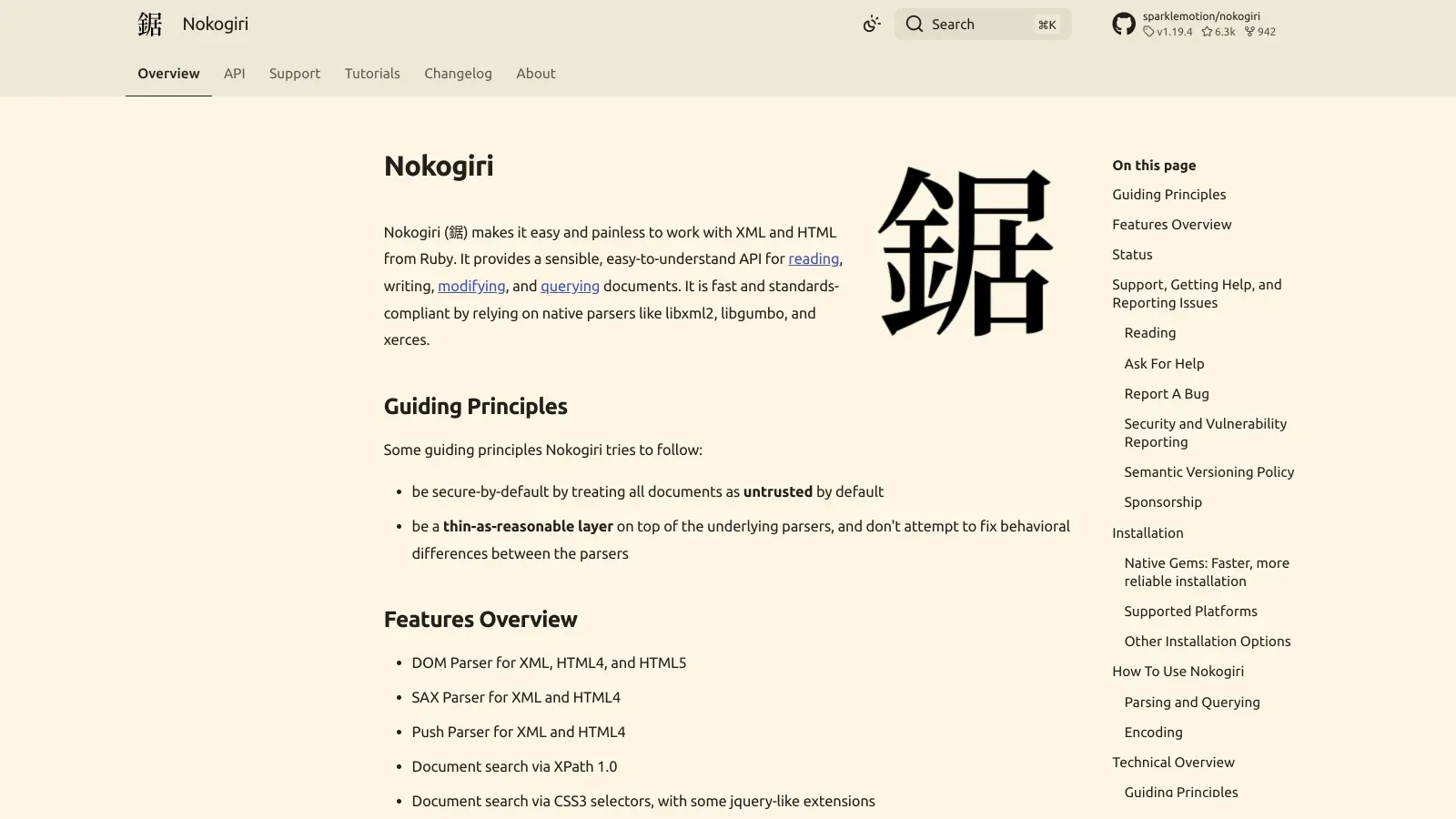
Task: Switch to the Overview tab
Action: click(x=168, y=74)
